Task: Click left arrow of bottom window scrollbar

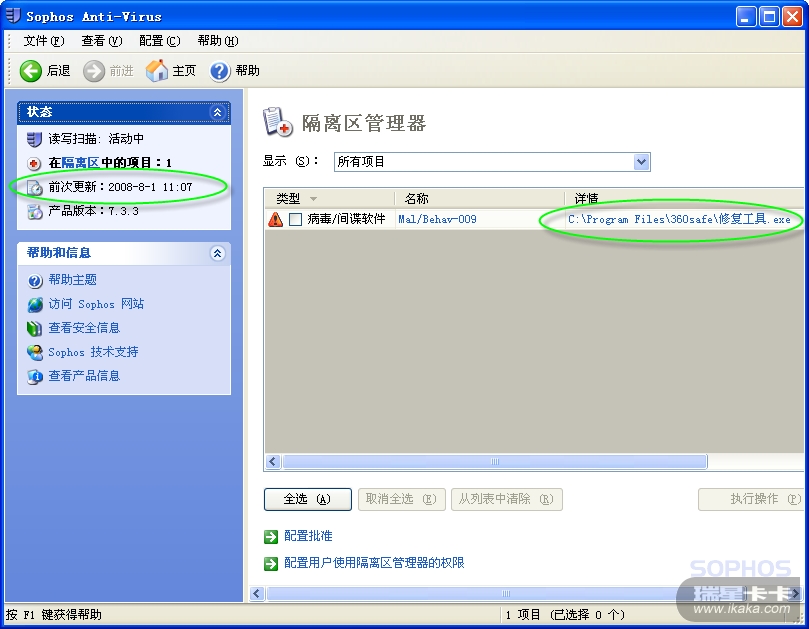Action: point(257,593)
